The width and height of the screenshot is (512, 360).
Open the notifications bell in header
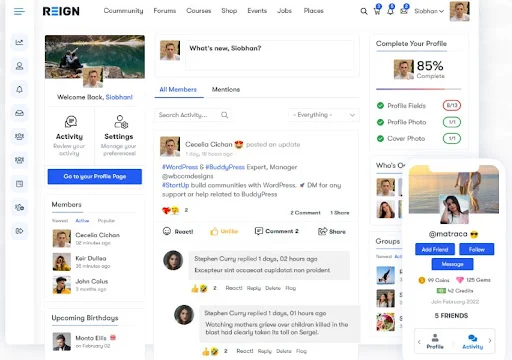click(x=390, y=11)
